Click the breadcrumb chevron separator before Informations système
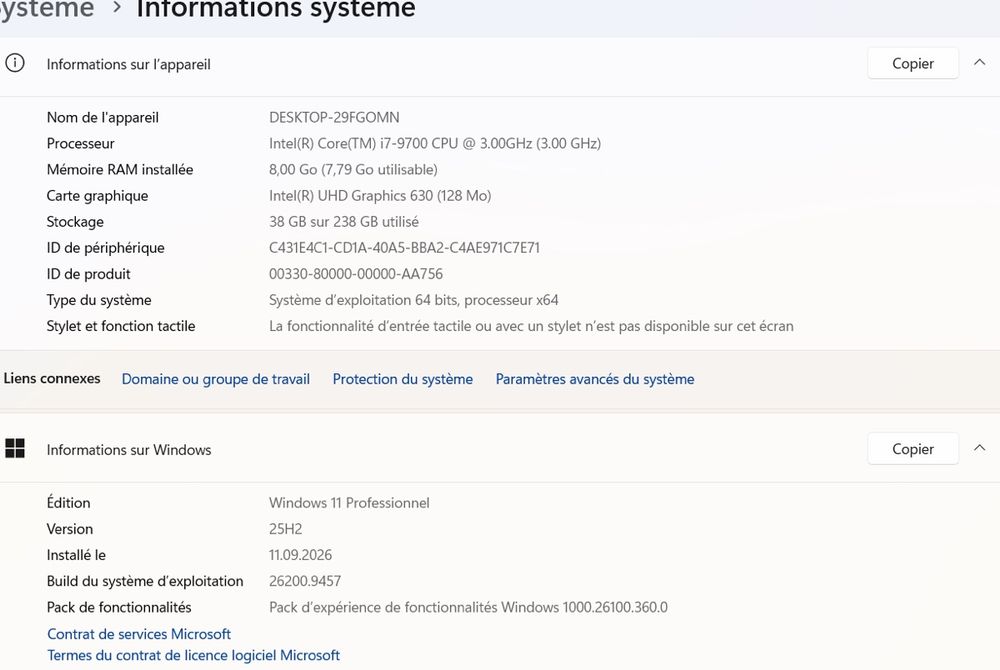The height and width of the screenshot is (670, 1000). (x=116, y=8)
